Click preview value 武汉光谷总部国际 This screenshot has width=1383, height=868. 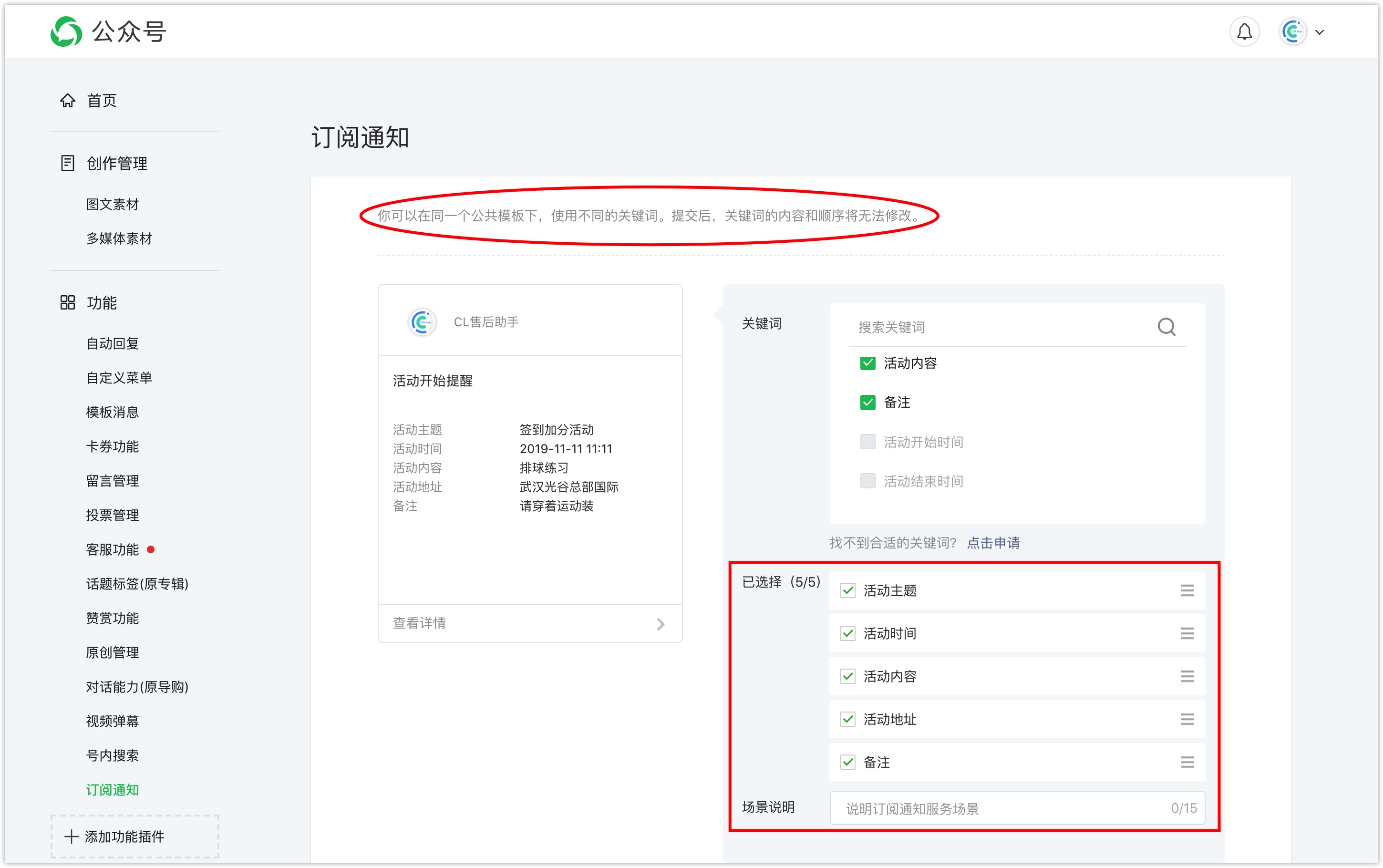[568, 487]
